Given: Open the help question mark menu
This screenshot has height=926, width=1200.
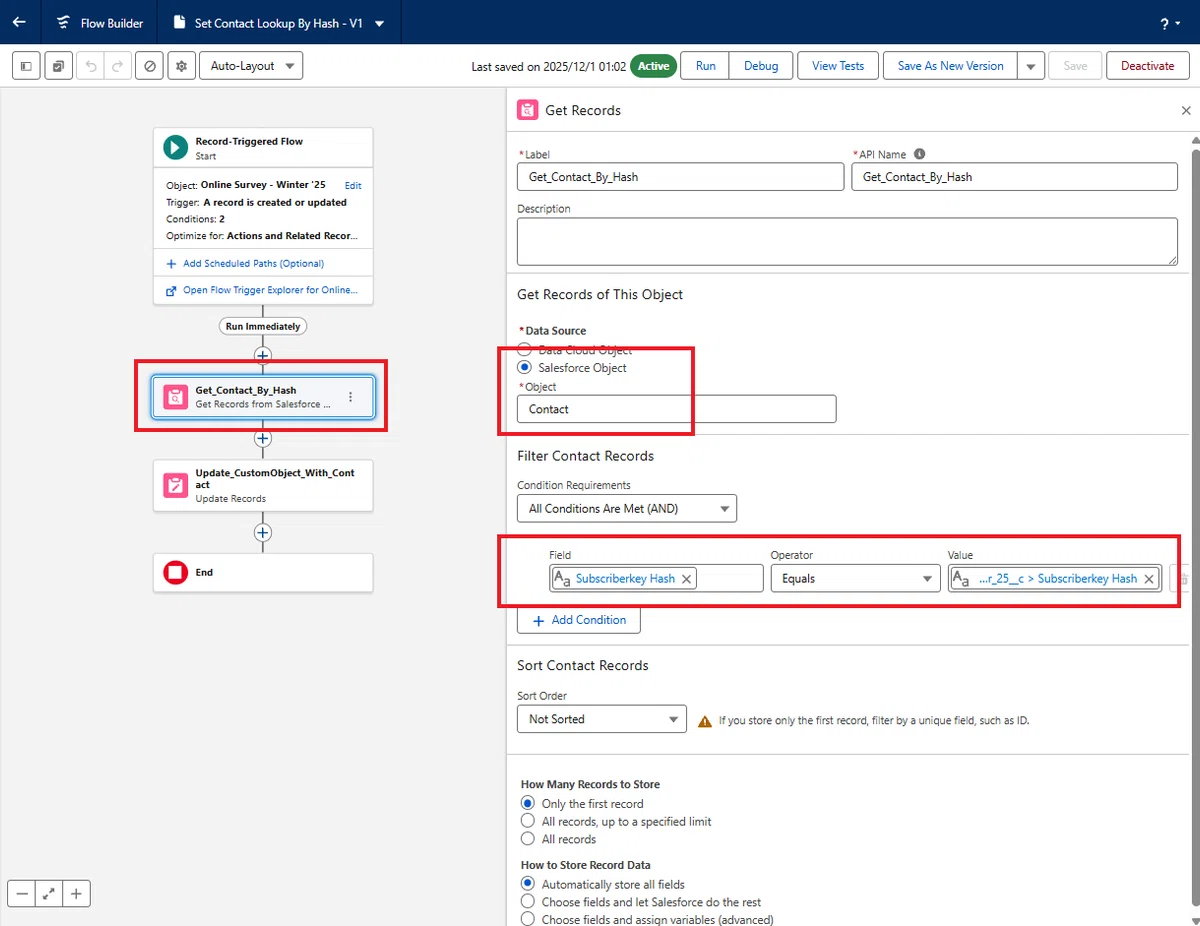Looking at the screenshot, I should (x=1169, y=24).
